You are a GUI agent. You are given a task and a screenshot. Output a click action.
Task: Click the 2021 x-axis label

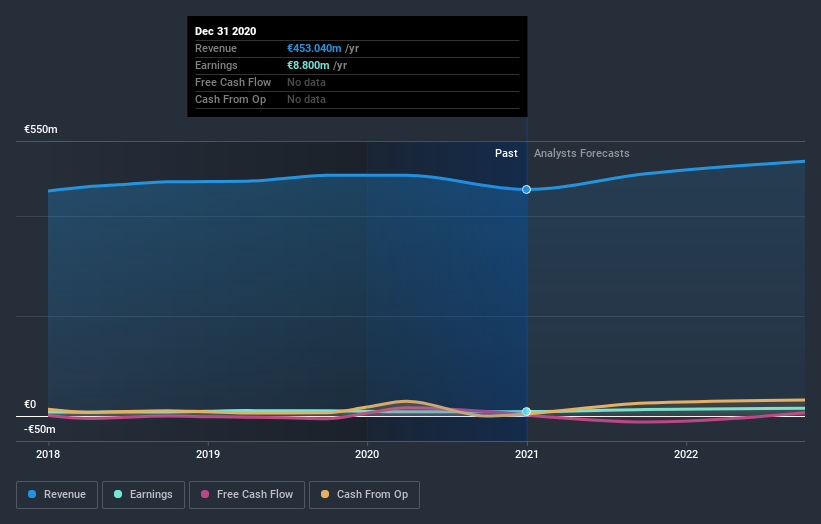[x=526, y=454]
